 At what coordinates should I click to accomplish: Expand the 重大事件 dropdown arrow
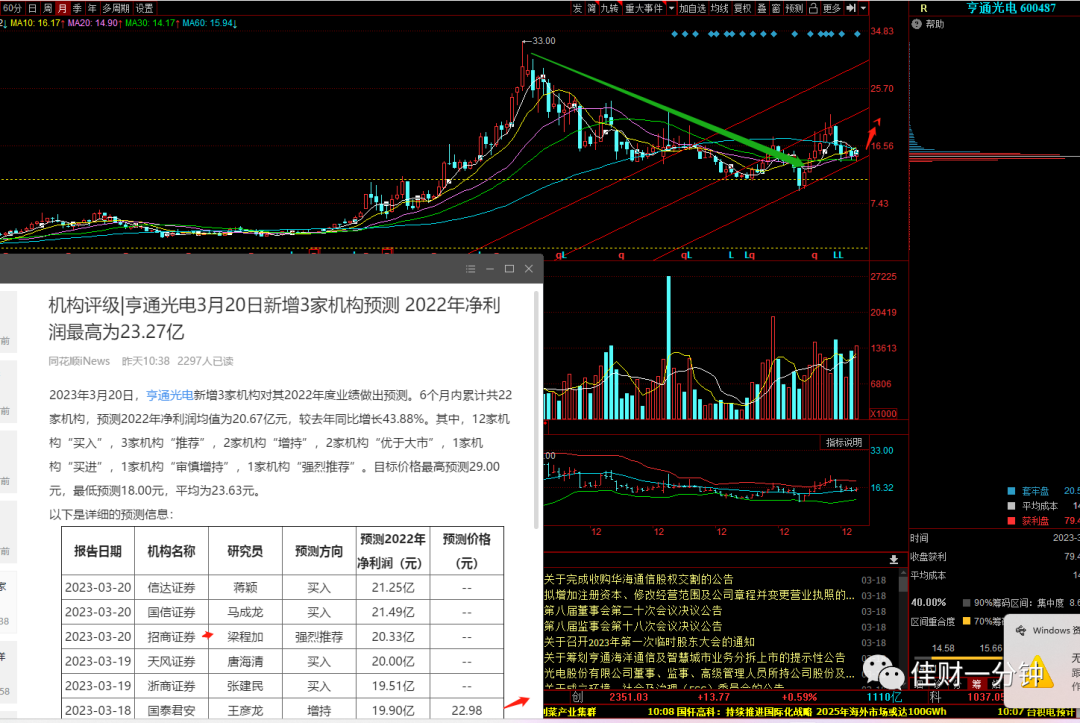(671, 8)
